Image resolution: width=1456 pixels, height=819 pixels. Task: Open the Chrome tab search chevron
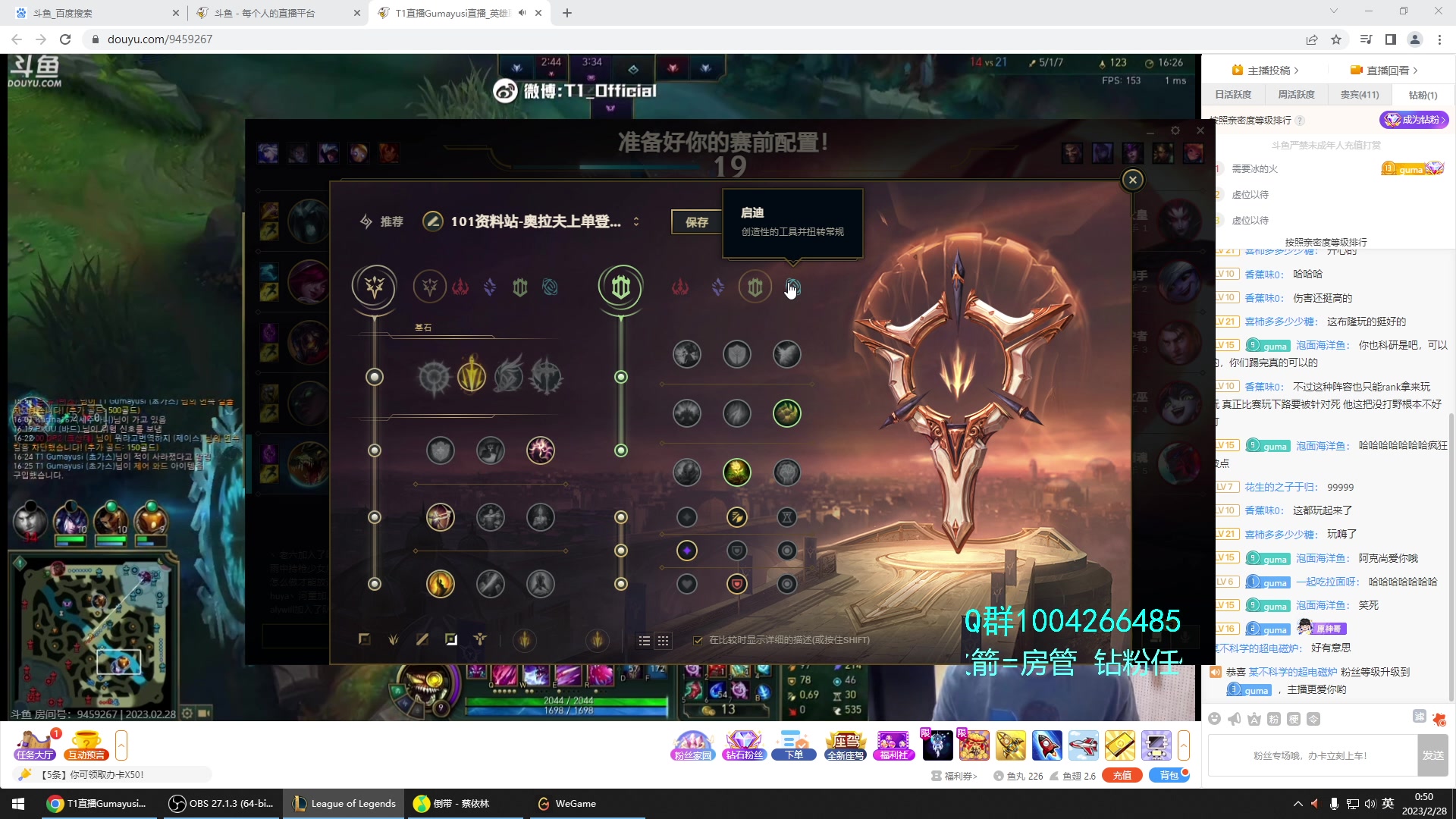pos(1334,11)
